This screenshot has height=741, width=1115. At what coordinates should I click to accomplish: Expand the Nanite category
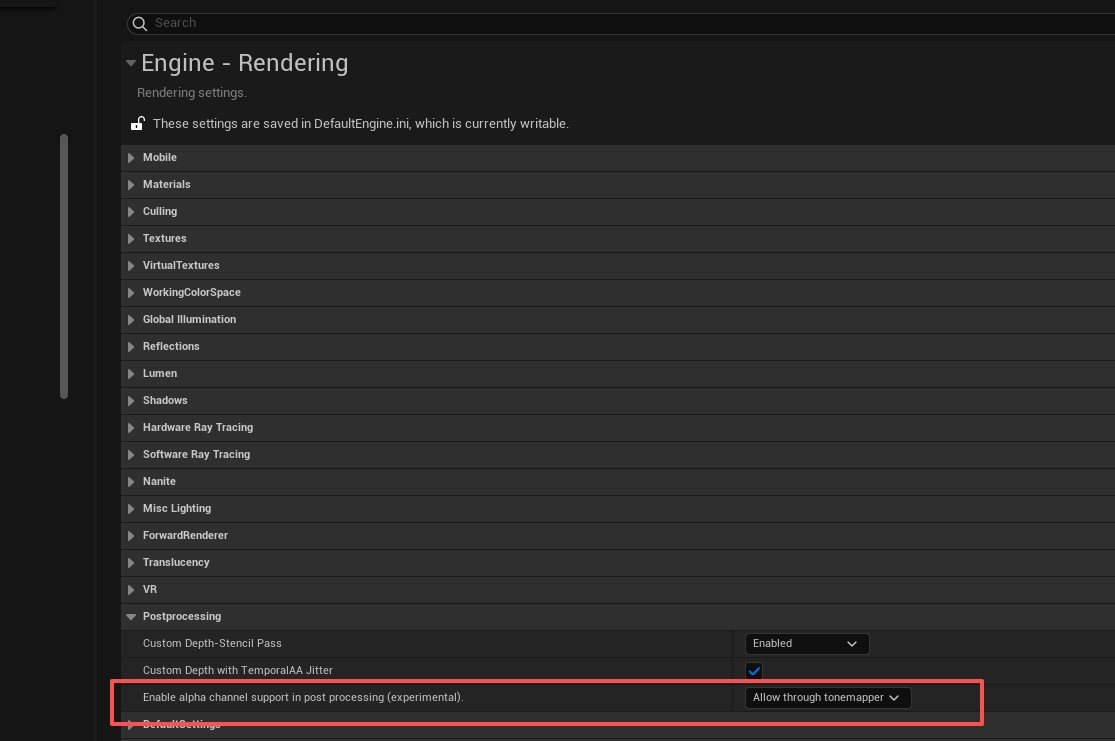[x=131, y=482]
